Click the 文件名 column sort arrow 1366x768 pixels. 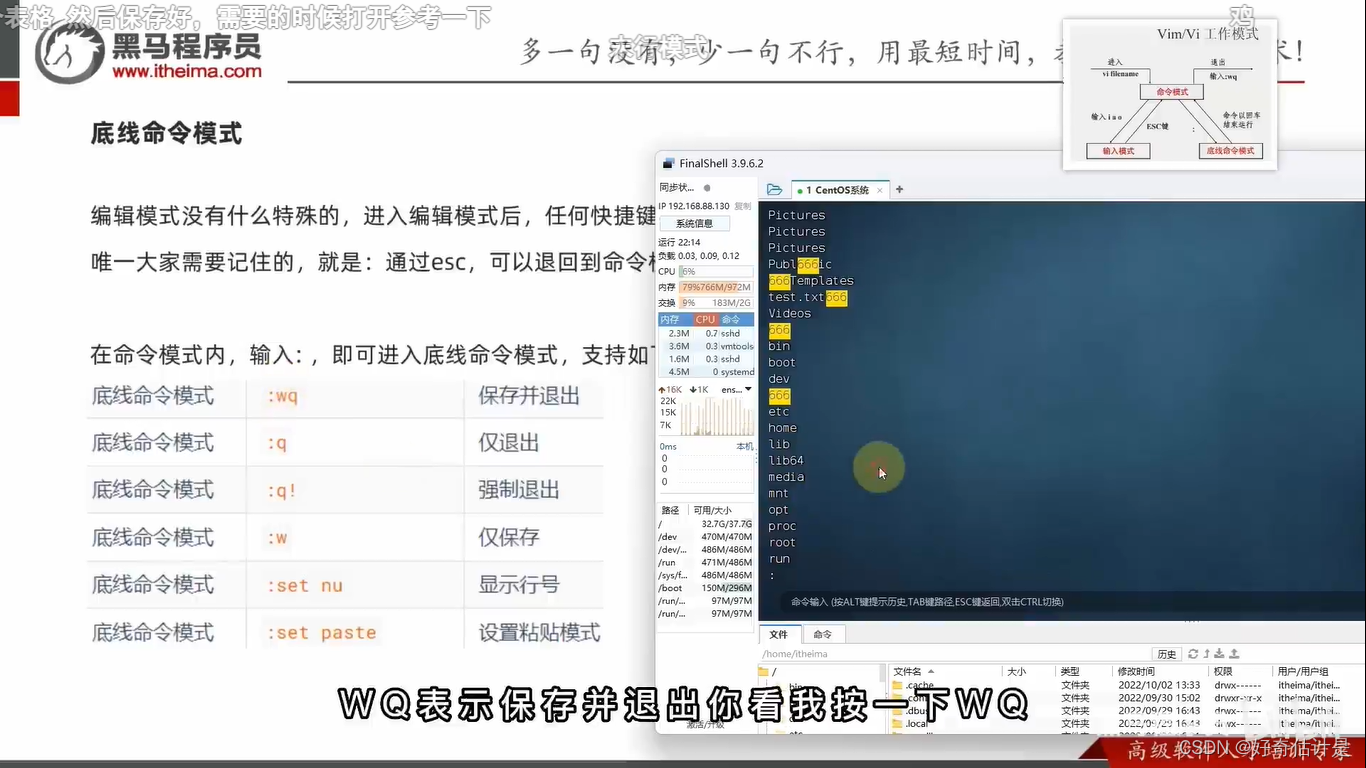click(932, 671)
